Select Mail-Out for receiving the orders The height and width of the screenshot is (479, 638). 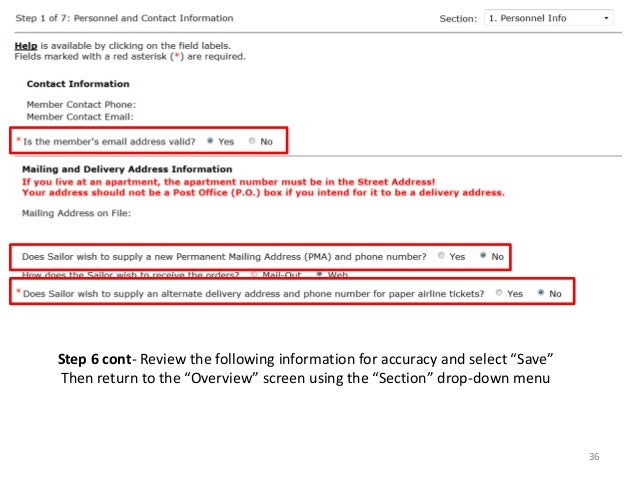(254, 274)
